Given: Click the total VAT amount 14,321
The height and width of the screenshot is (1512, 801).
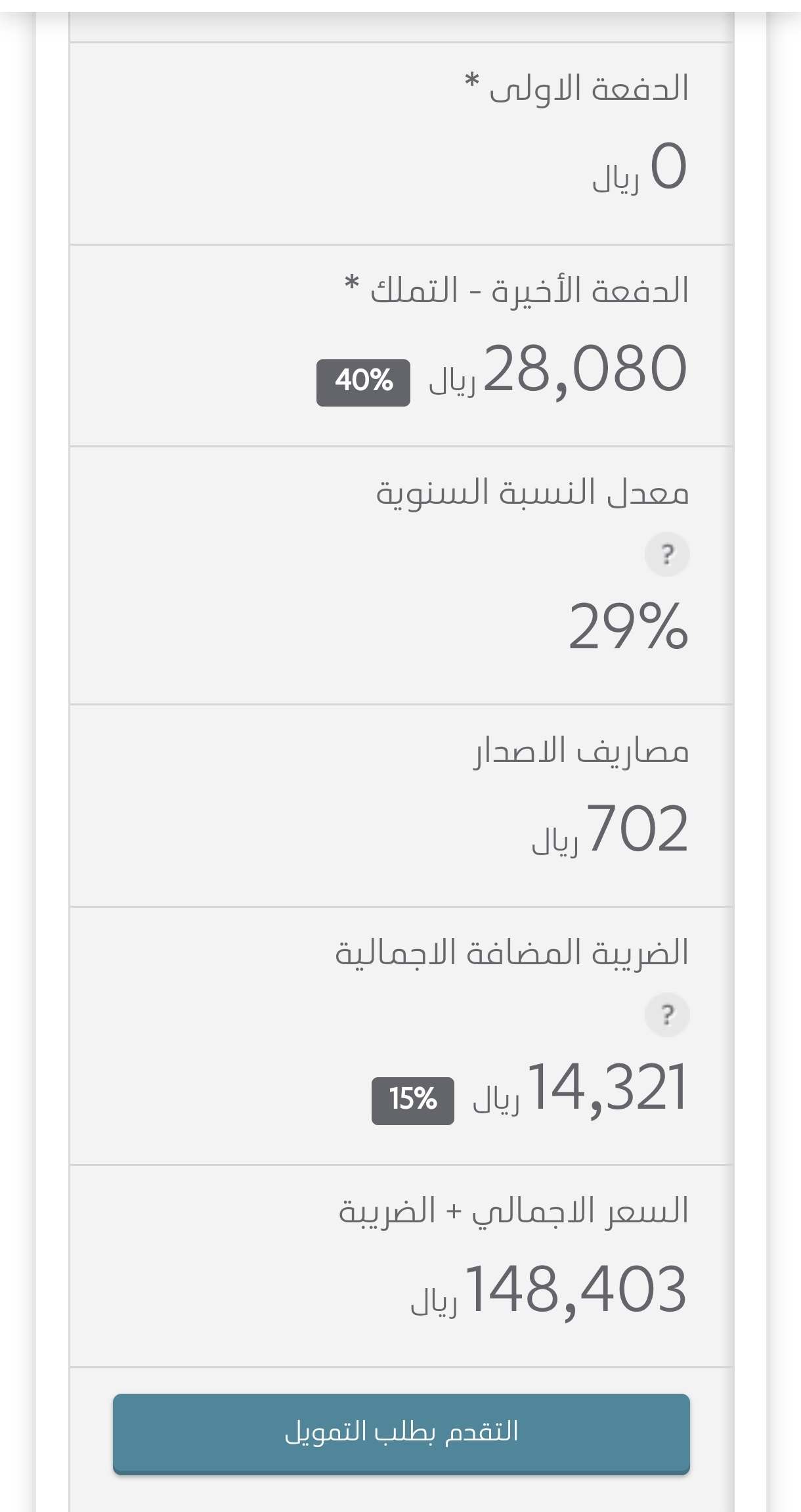Looking at the screenshot, I should [608, 1089].
